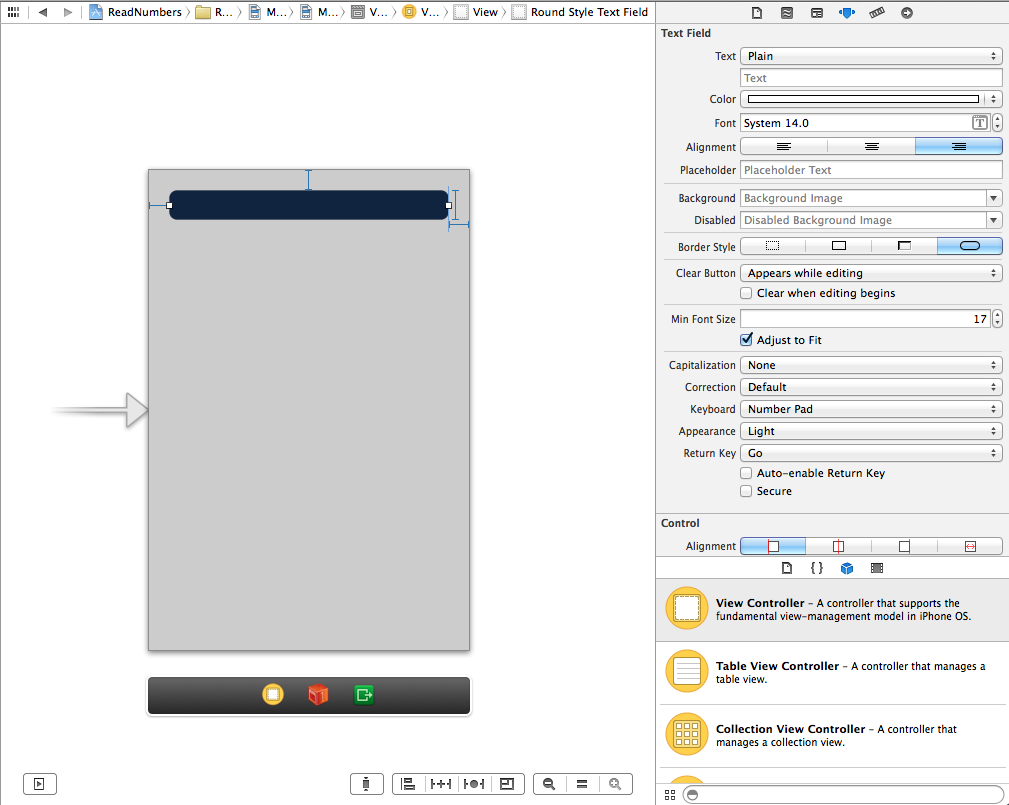Viewport: 1009px width, 805px height.
Task: Open the Return Key dropdown showing Go
Action: coord(871,453)
